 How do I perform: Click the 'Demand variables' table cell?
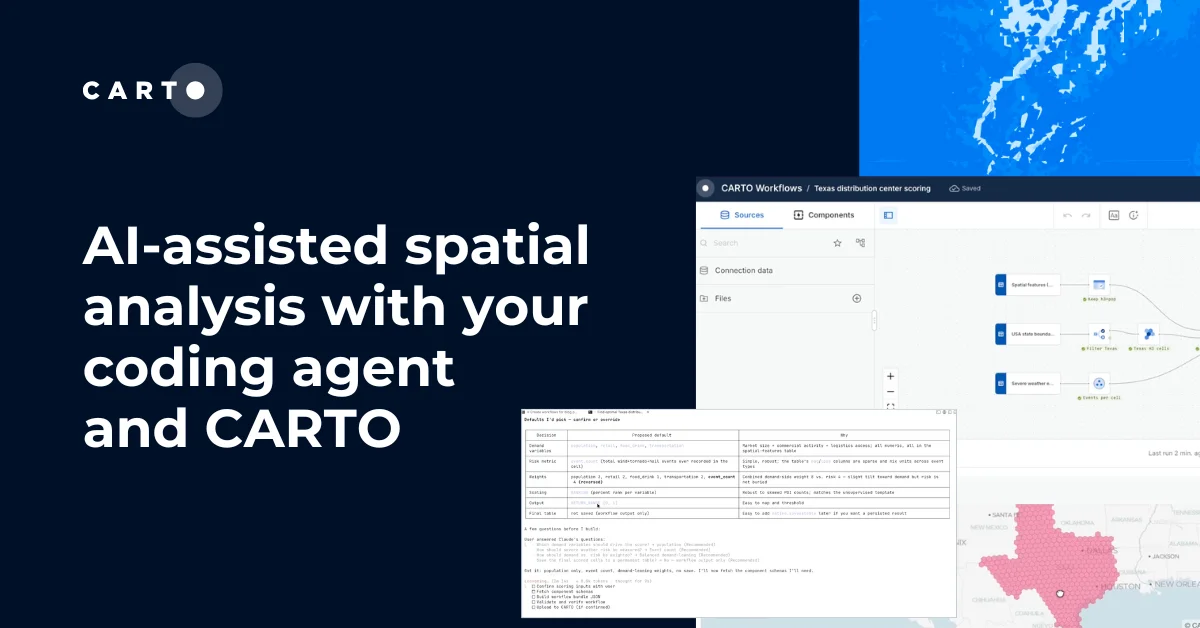pos(546,448)
